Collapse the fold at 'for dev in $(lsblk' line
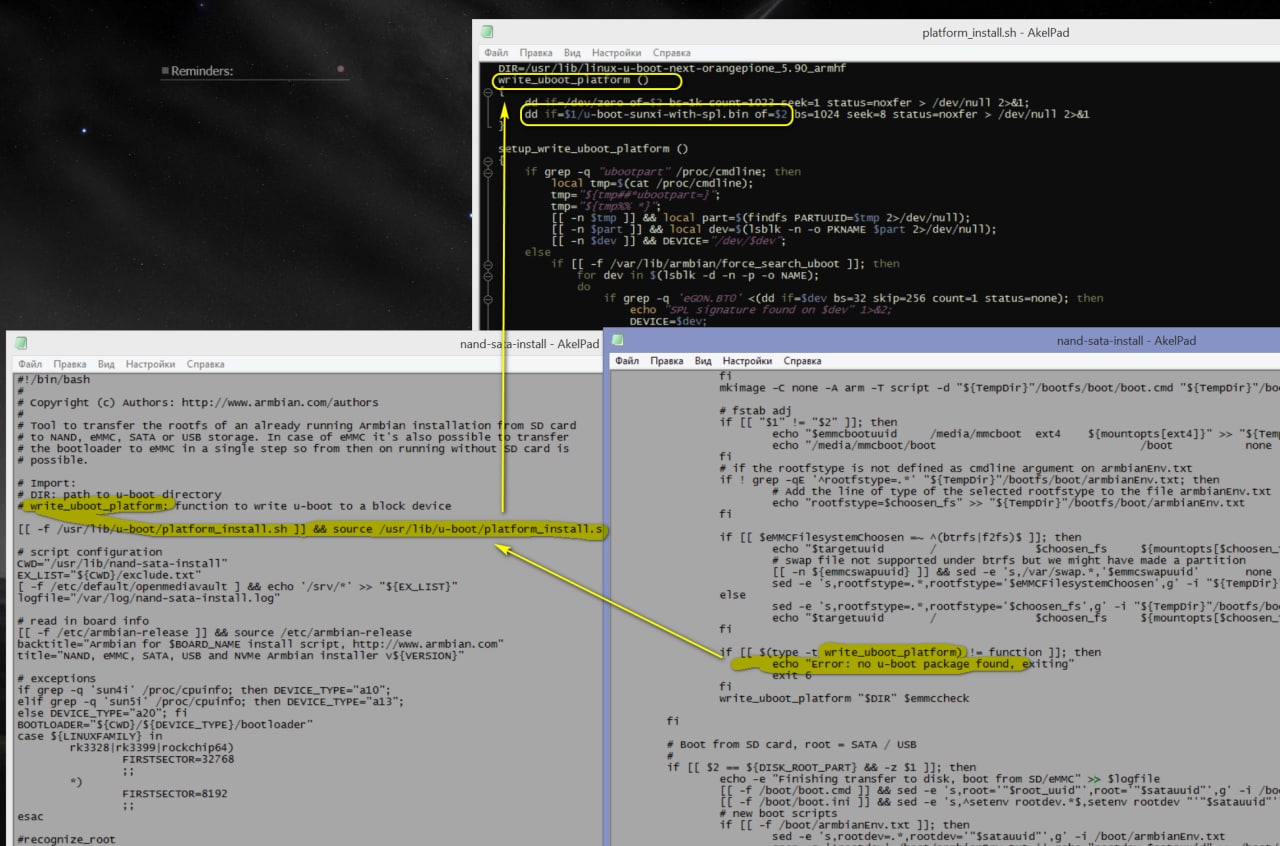This screenshot has height=846, width=1280. click(486, 275)
